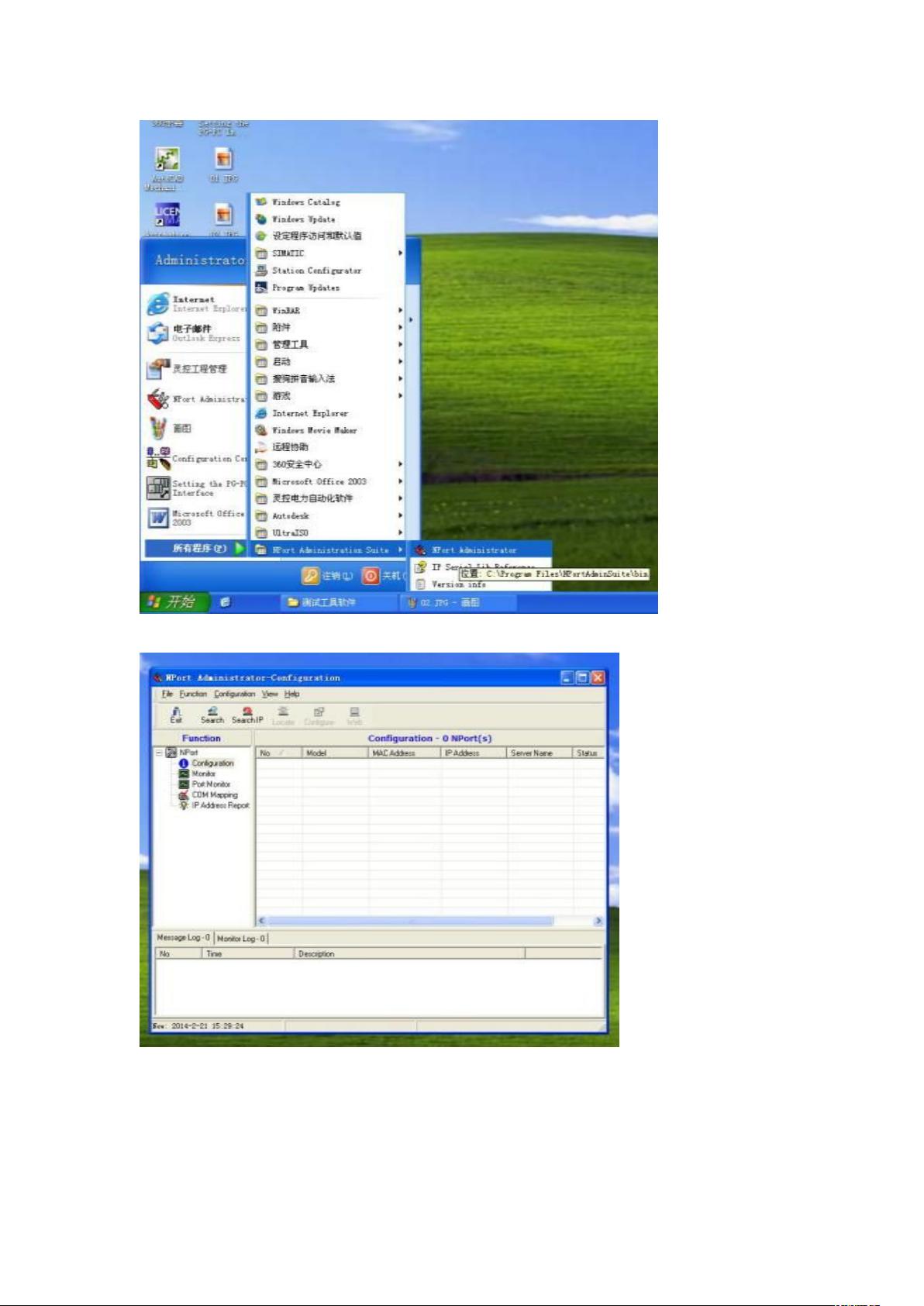Image resolution: width=924 pixels, height=1306 pixels.
Task: Click 所有程序 All Programs button
Action: tap(195, 549)
